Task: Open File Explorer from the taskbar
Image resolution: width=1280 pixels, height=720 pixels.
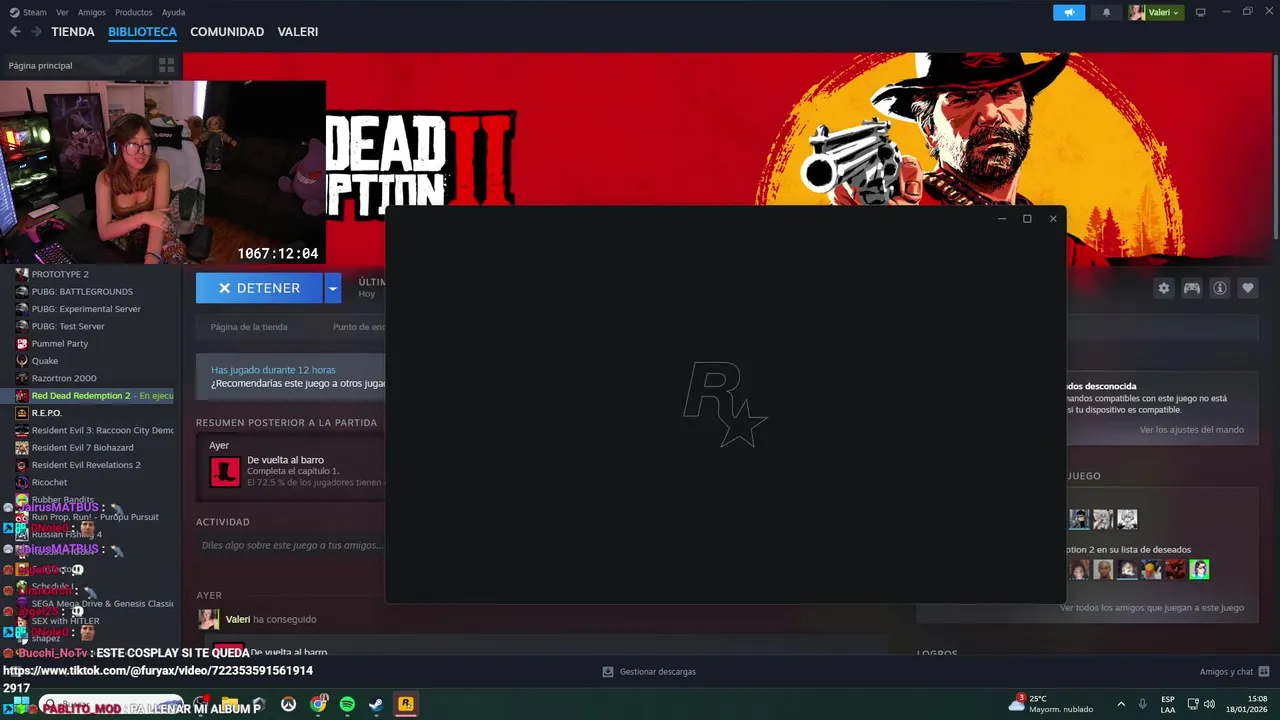Action: (230, 704)
